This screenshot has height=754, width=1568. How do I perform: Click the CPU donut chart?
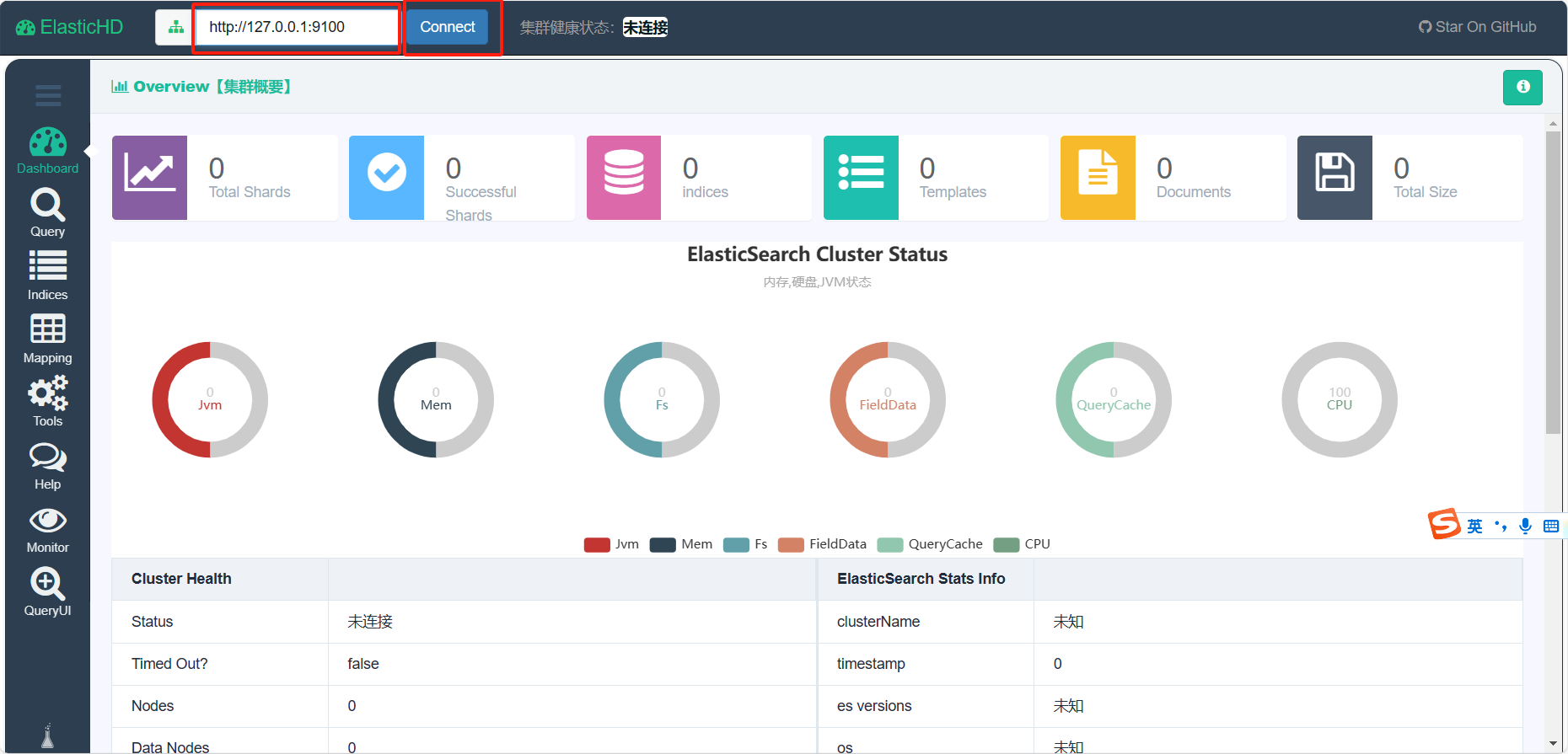point(1340,399)
